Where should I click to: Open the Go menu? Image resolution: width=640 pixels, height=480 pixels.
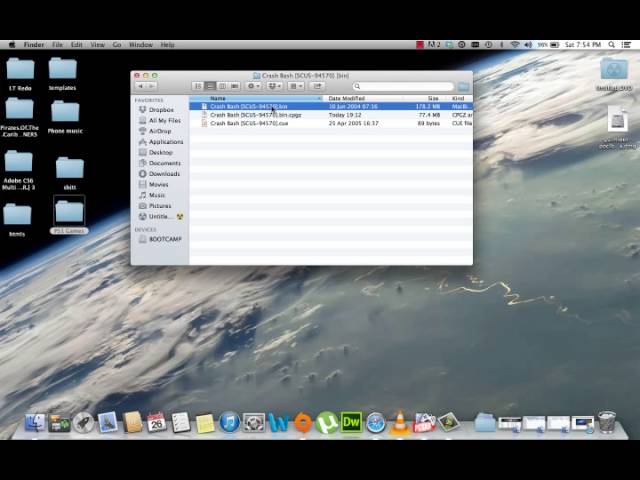117,45
